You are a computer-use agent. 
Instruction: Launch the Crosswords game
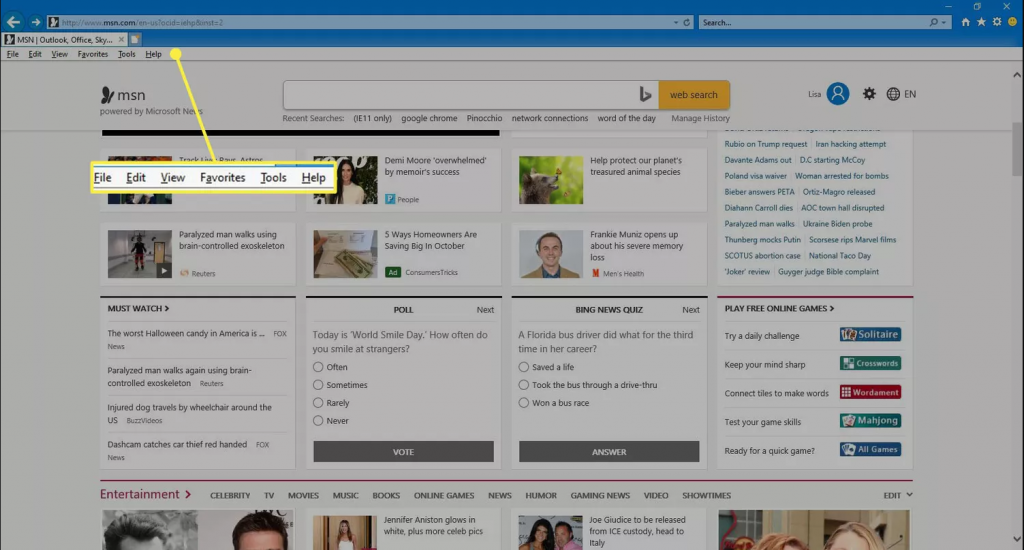[871, 363]
